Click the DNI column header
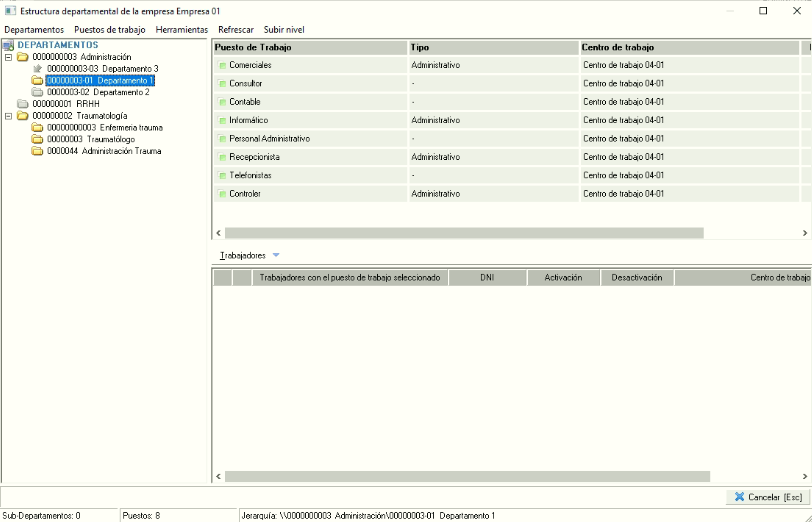The width and height of the screenshot is (812, 522). pyautogui.click(x=487, y=278)
